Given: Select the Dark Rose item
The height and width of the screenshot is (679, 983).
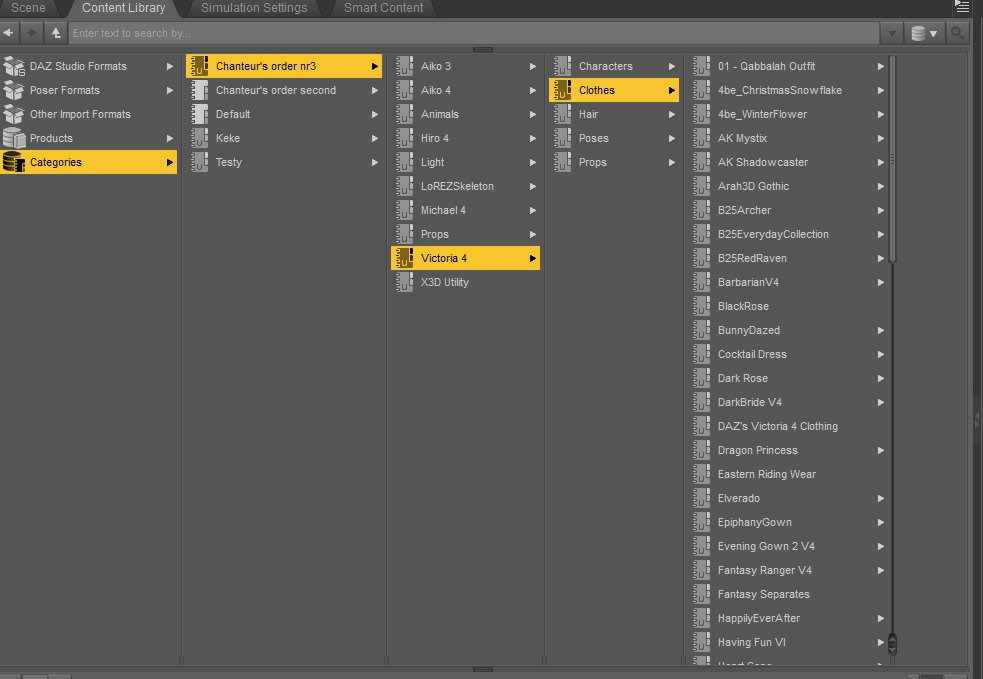Looking at the screenshot, I should tap(788, 378).
